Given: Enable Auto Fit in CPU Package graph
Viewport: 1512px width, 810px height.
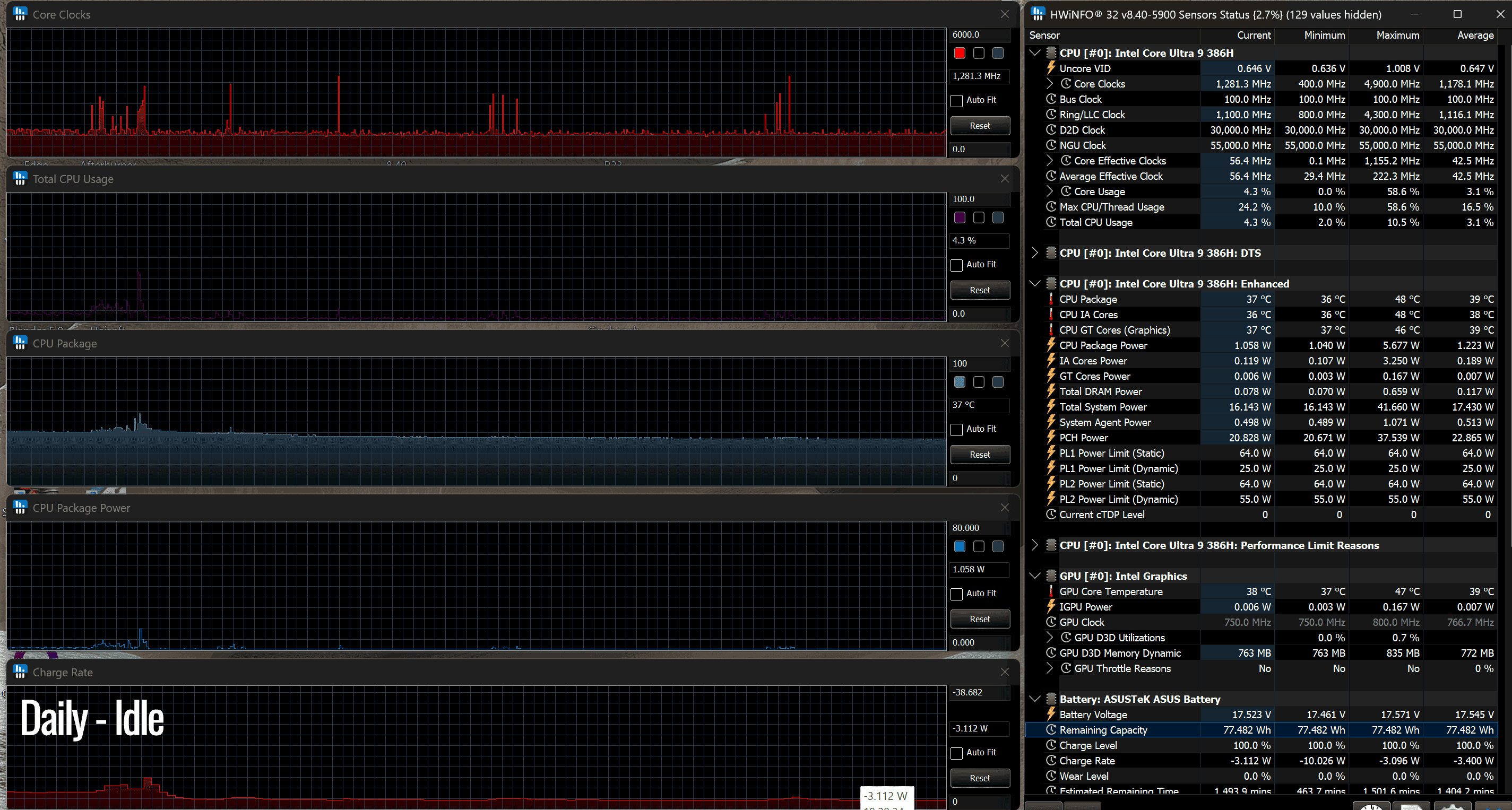Looking at the screenshot, I should coord(957,429).
